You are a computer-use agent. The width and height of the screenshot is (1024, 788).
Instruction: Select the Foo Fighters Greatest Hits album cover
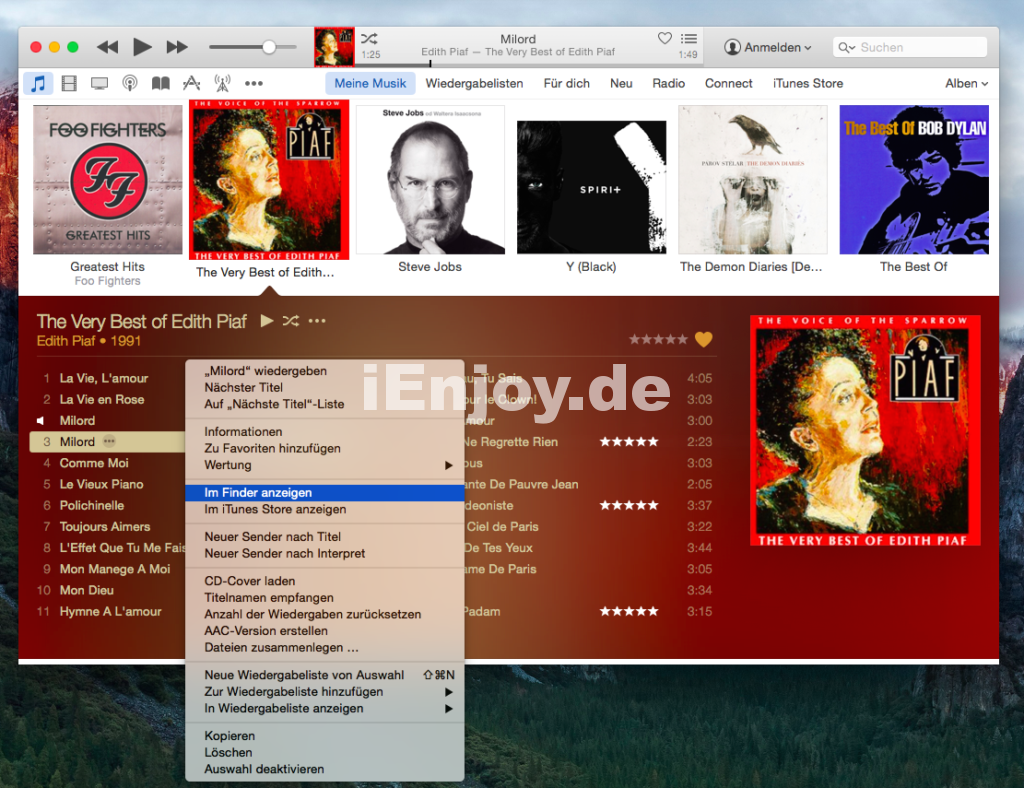108,180
